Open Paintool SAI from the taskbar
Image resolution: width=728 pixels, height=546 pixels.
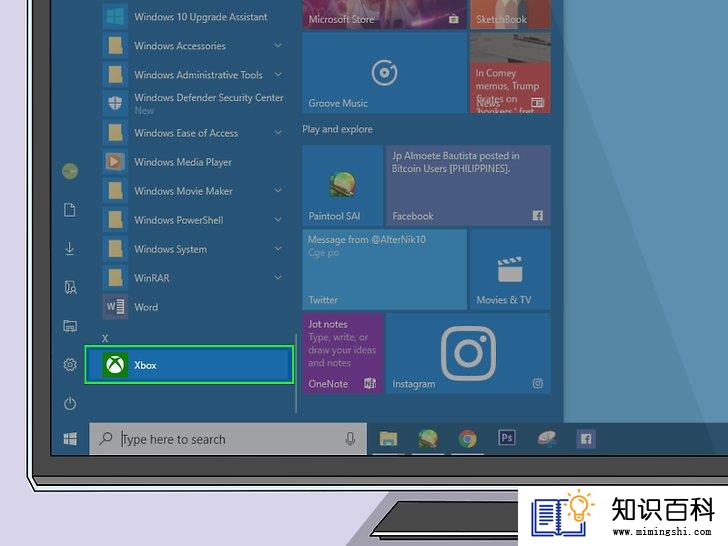click(x=428, y=439)
